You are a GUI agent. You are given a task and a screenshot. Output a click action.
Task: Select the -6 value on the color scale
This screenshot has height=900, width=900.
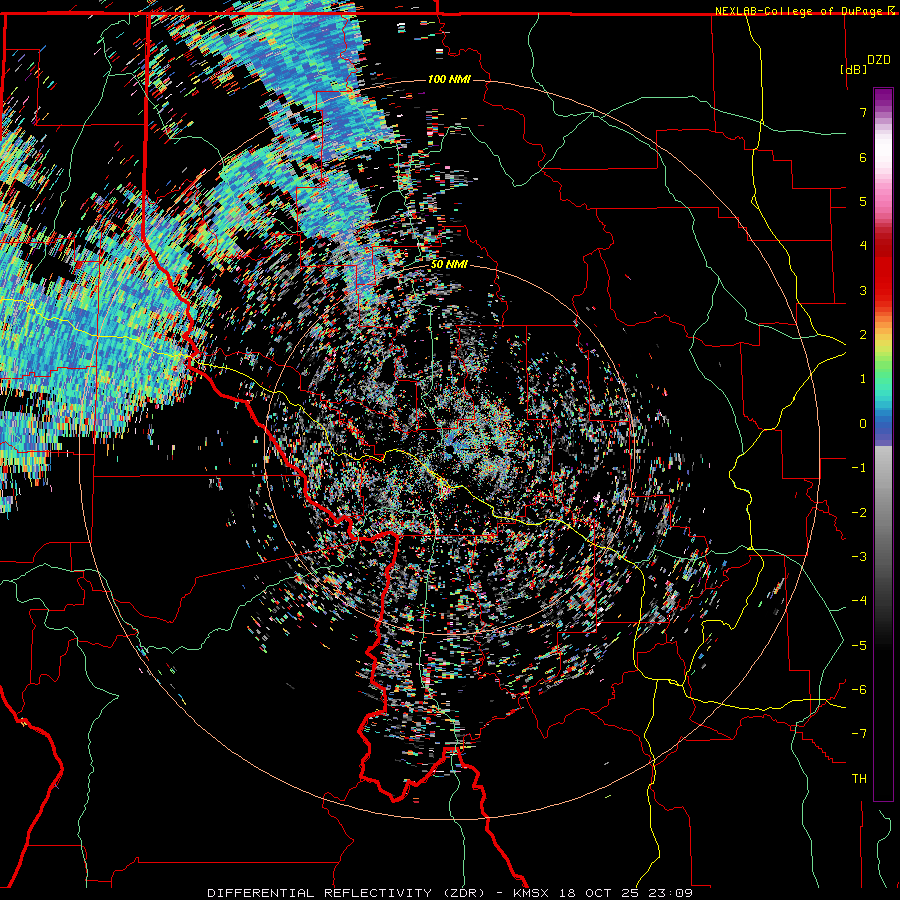coord(859,690)
